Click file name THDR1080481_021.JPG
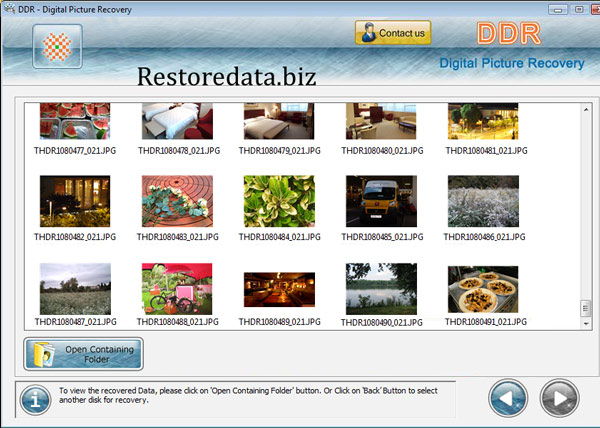This screenshot has height=428, width=600. coord(486,151)
